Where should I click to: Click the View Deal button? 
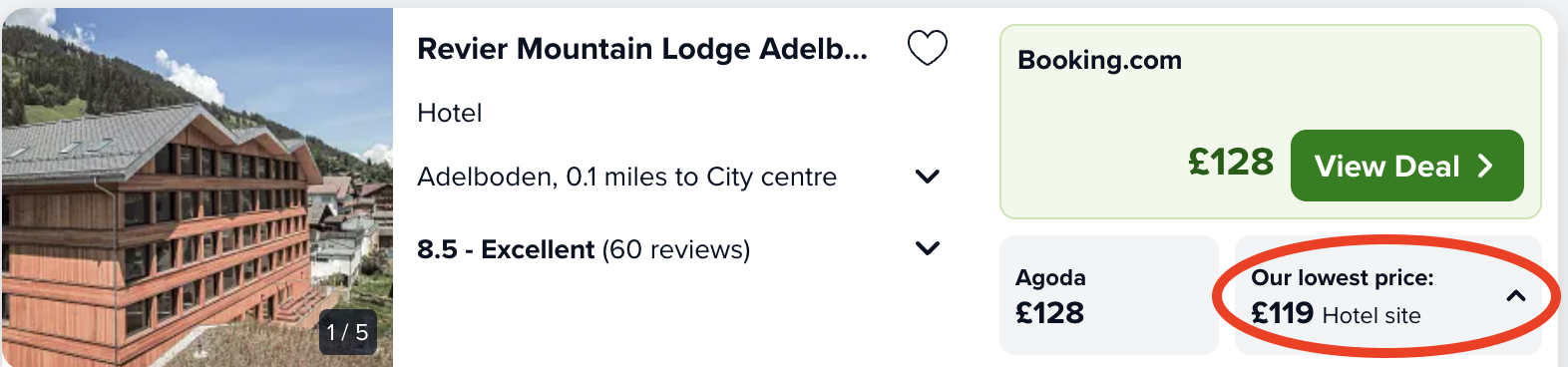(1406, 166)
